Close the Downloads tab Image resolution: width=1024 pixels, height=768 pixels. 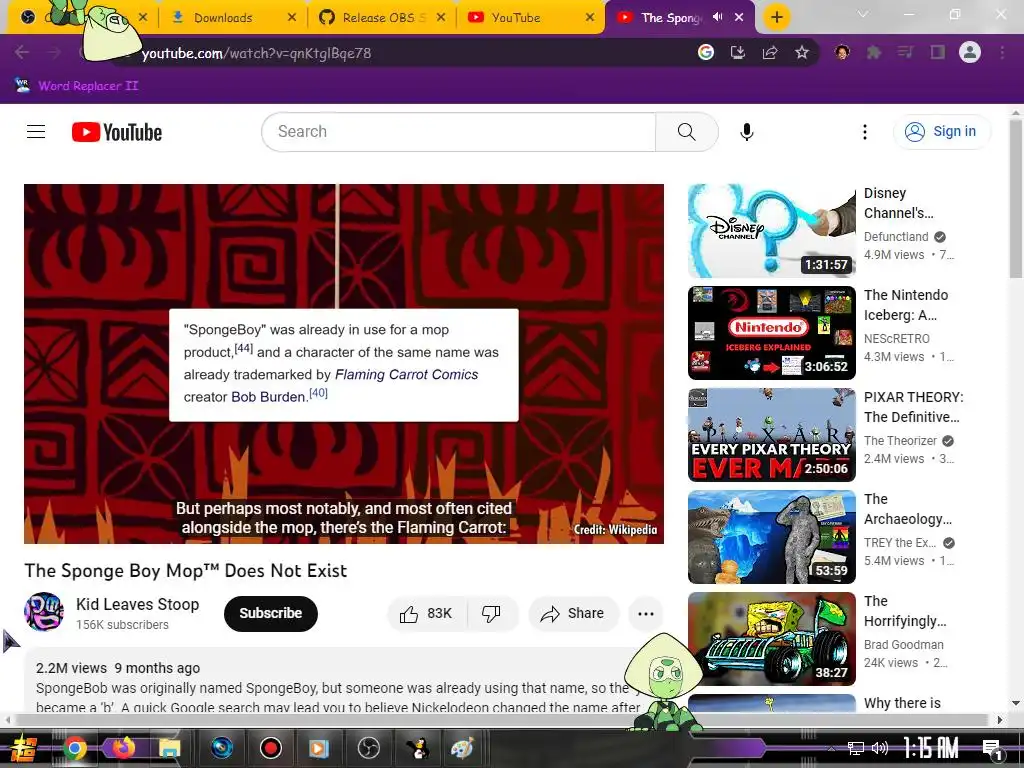click(292, 18)
